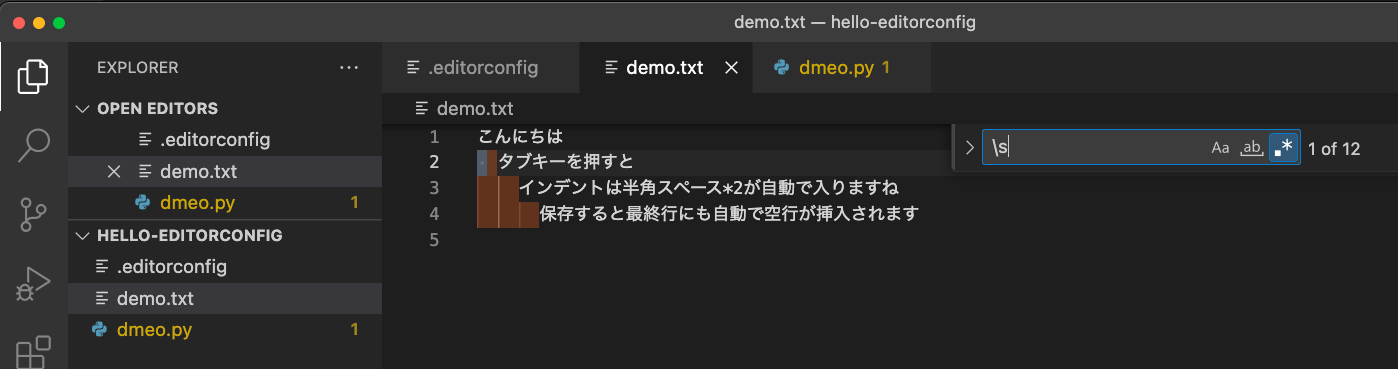This screenshot has height=369, width=1398.
Task: Open the Extensions view
Action: (33, 351)
